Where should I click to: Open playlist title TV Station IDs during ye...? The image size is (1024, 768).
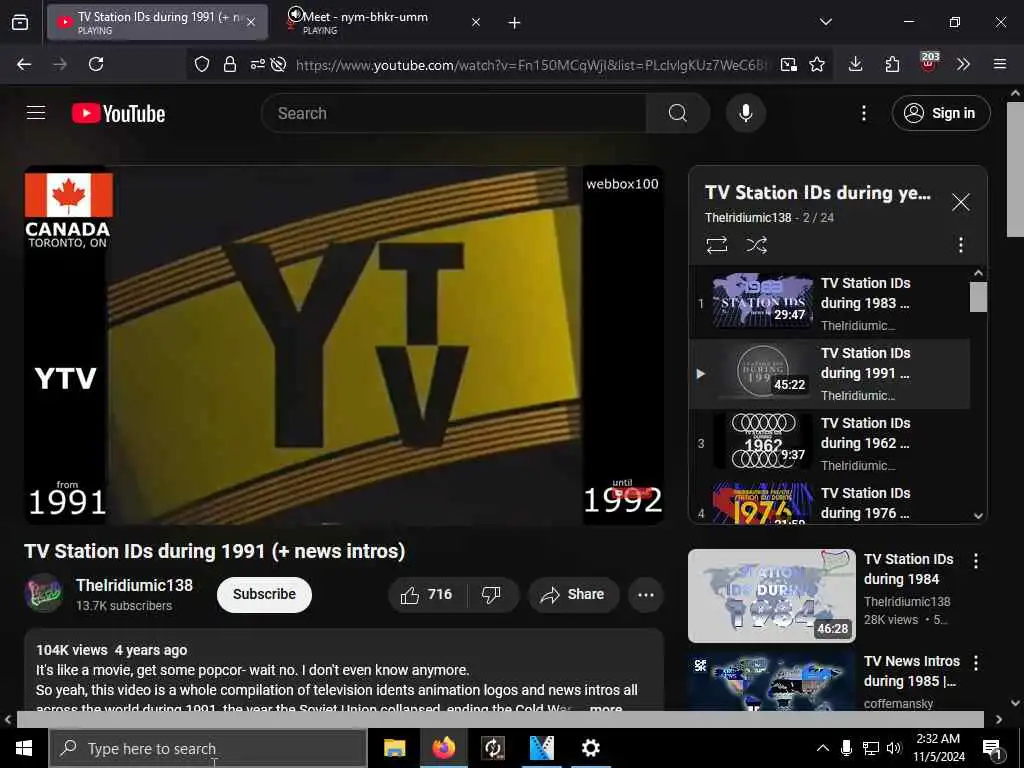(818, 193)
